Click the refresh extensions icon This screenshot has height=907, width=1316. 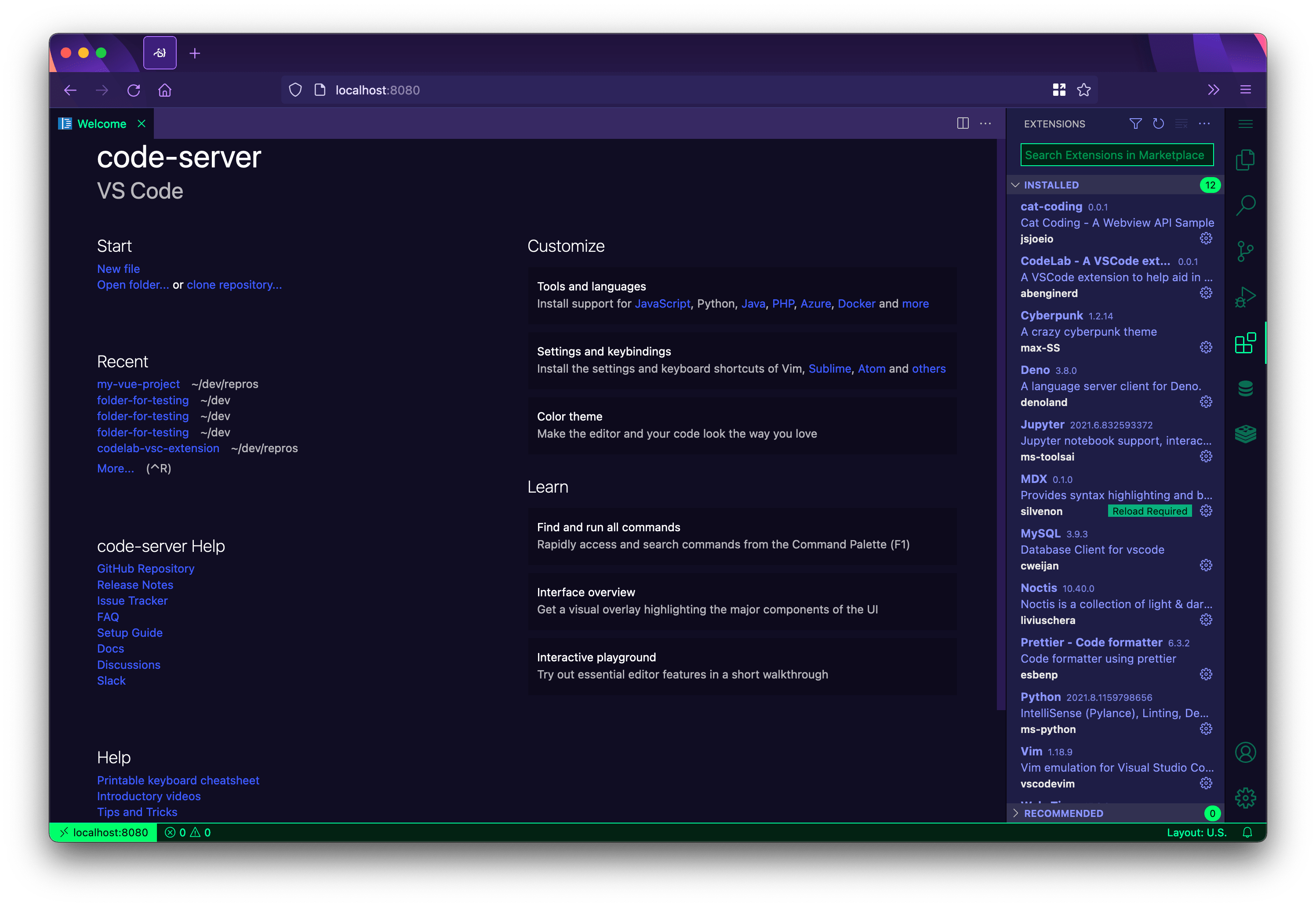point(1158,124)
